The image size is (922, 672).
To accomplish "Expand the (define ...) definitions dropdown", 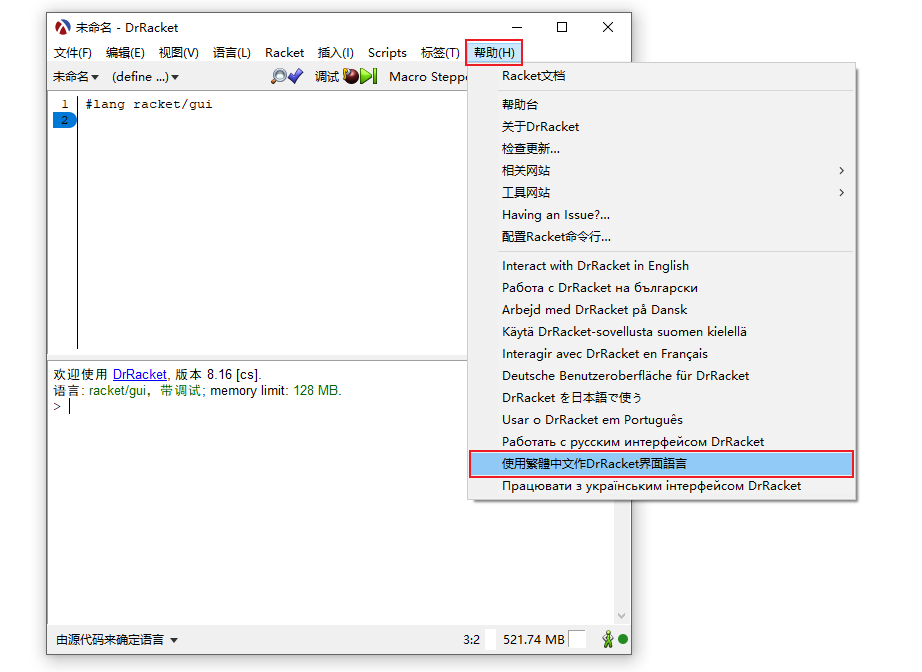I will [x=145, y=76].
